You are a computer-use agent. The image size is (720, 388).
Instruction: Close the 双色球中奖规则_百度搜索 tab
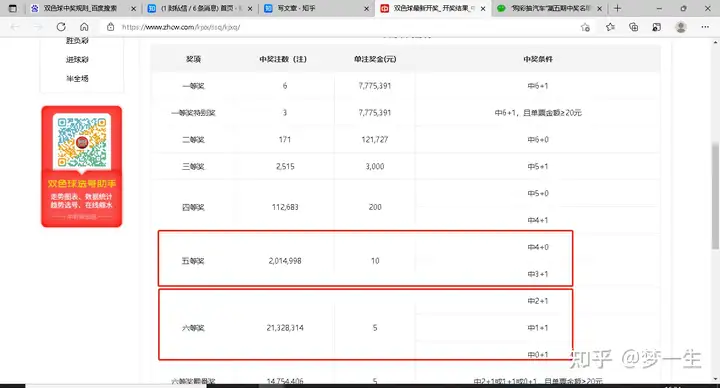[x=133, y=8]
